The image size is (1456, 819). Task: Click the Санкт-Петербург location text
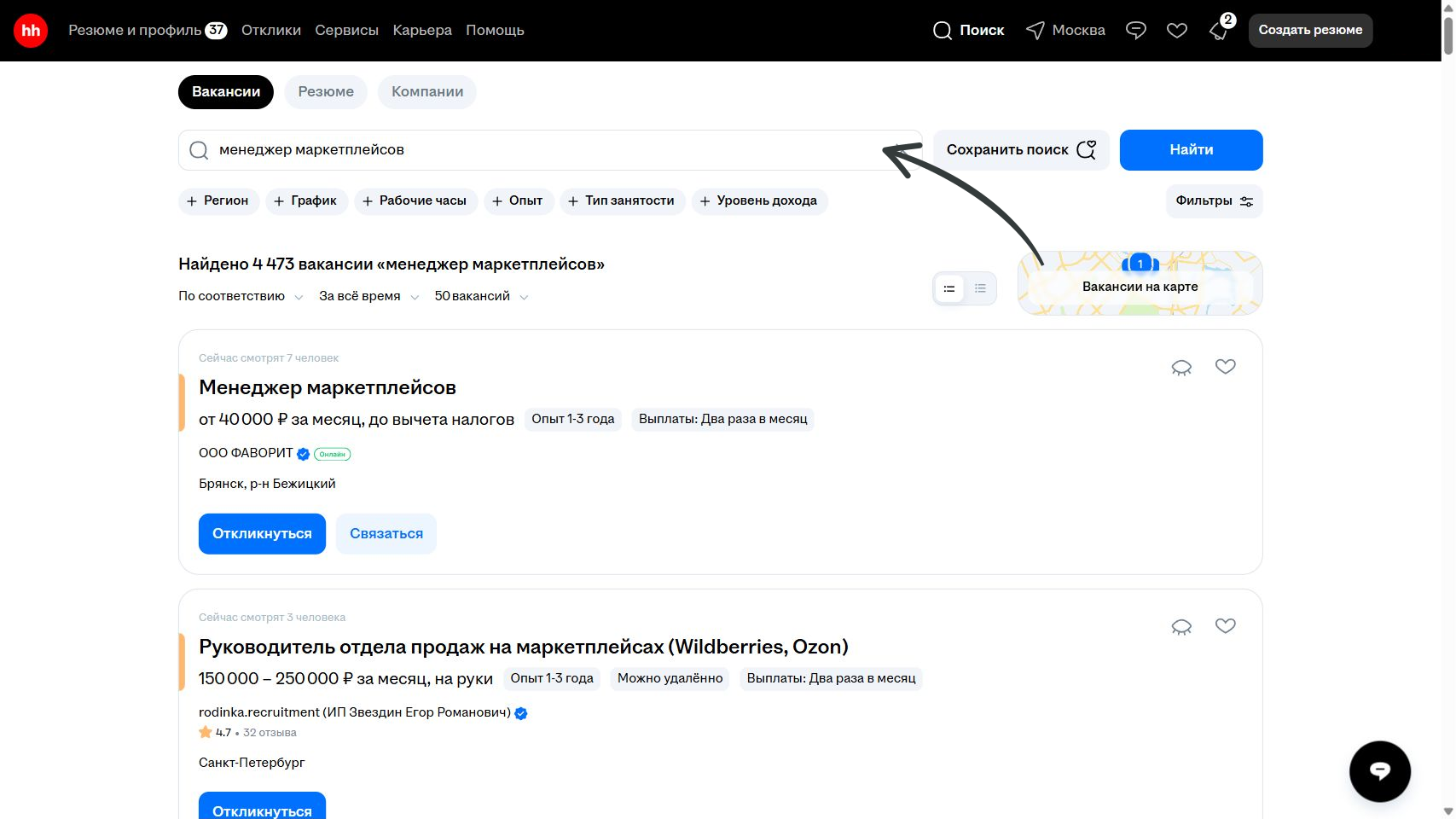pos(252,763)
